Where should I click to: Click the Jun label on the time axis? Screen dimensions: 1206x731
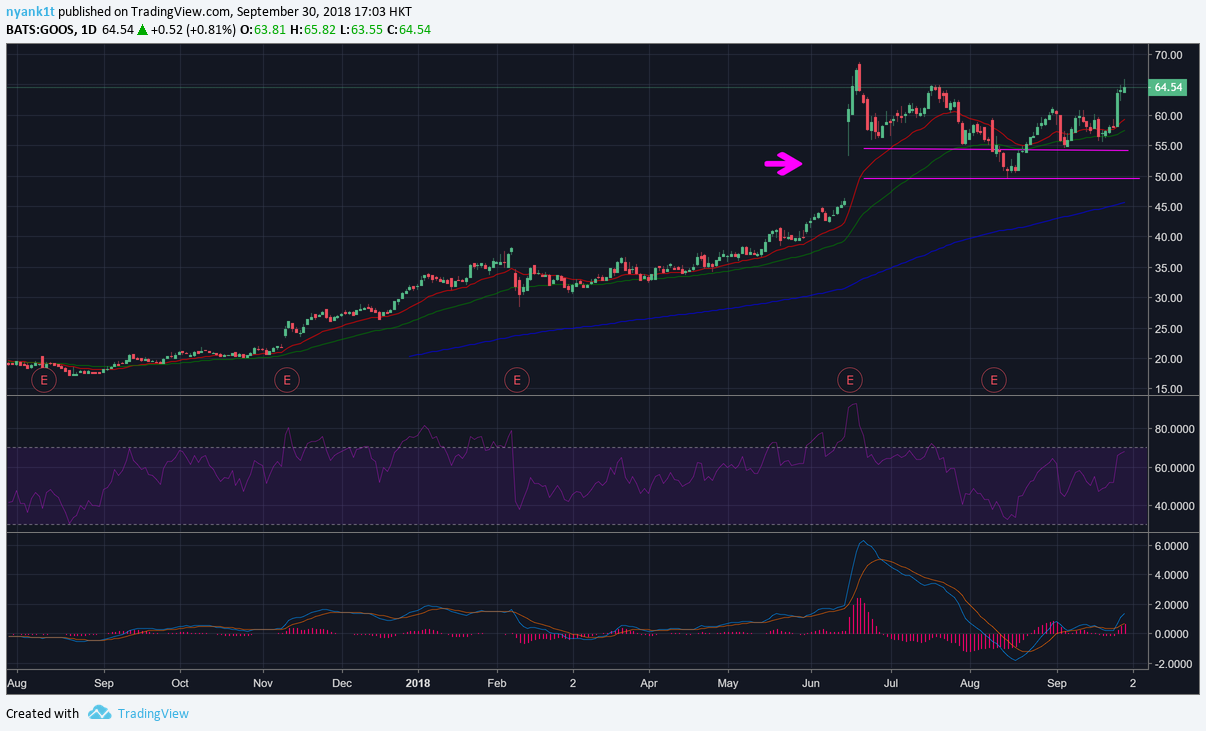point(810,683)
